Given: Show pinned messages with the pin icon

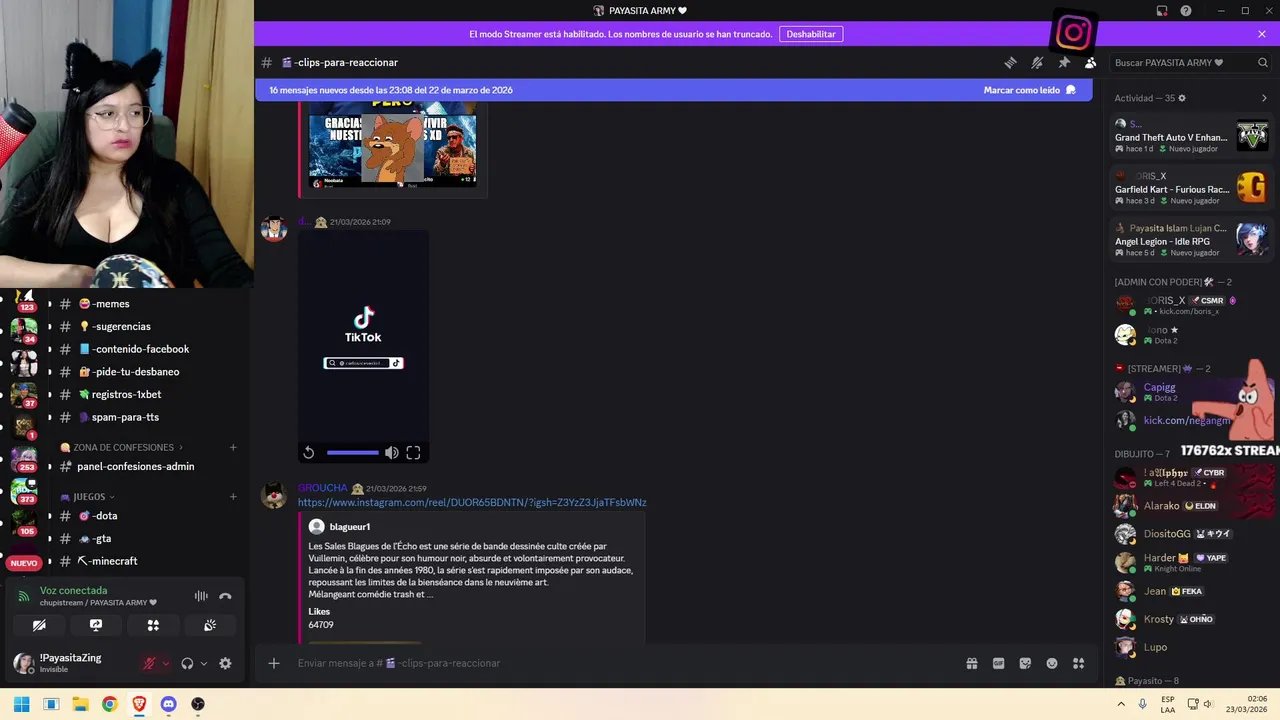Looking at the screenshot, I should pyautogui.click(x=1064, y=62).
